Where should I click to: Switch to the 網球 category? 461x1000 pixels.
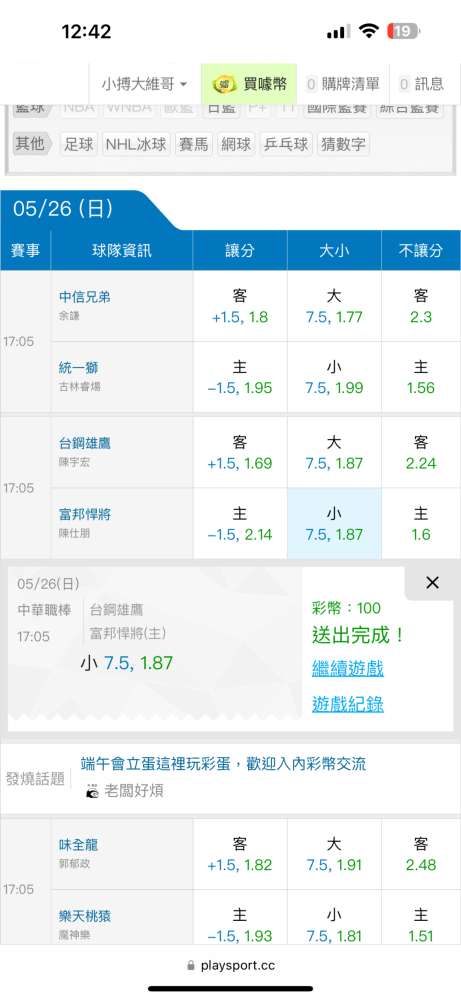[236, 144]
